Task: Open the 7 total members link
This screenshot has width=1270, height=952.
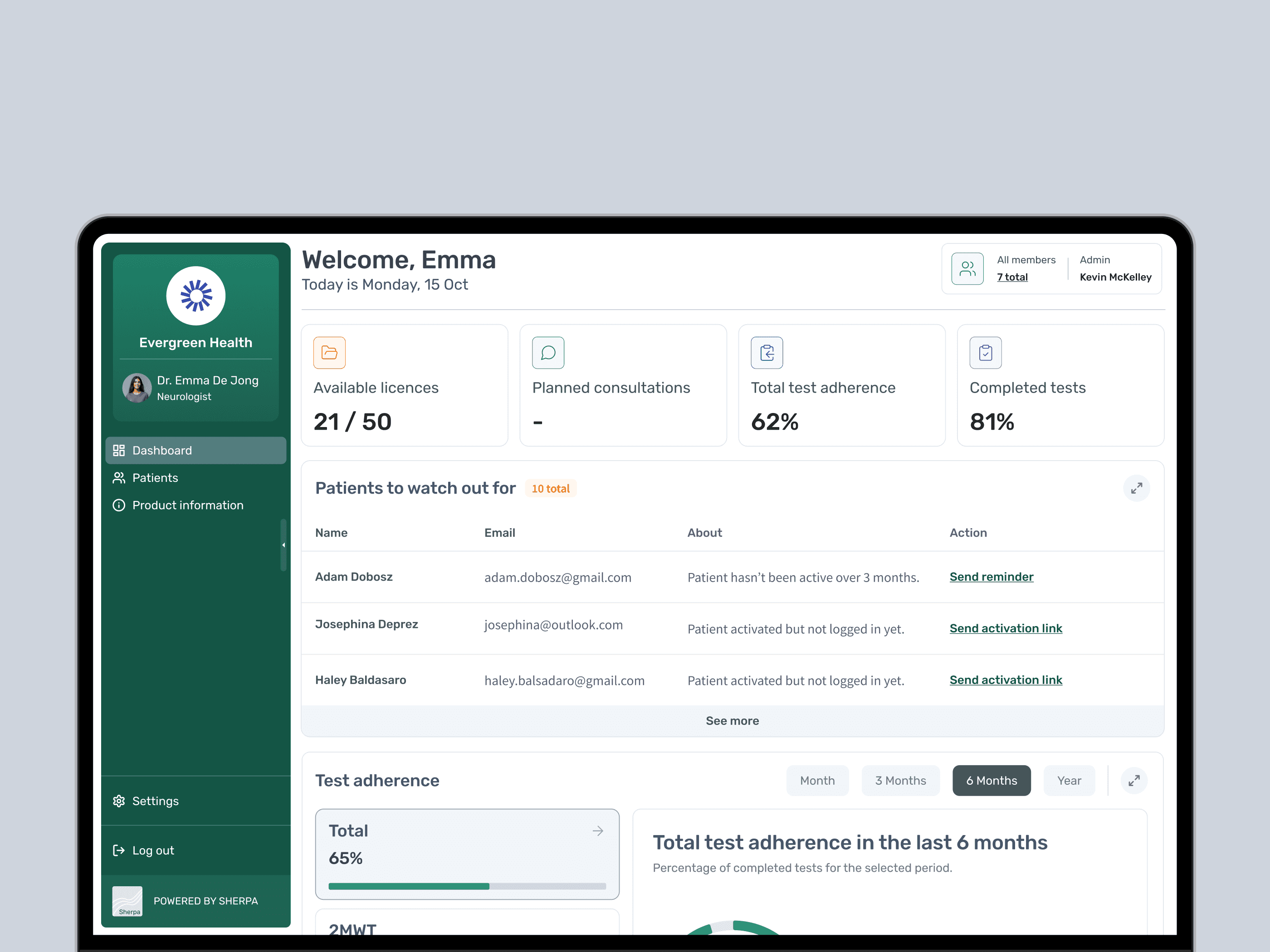Action: pyautogui.click(x=1012, y=277)
